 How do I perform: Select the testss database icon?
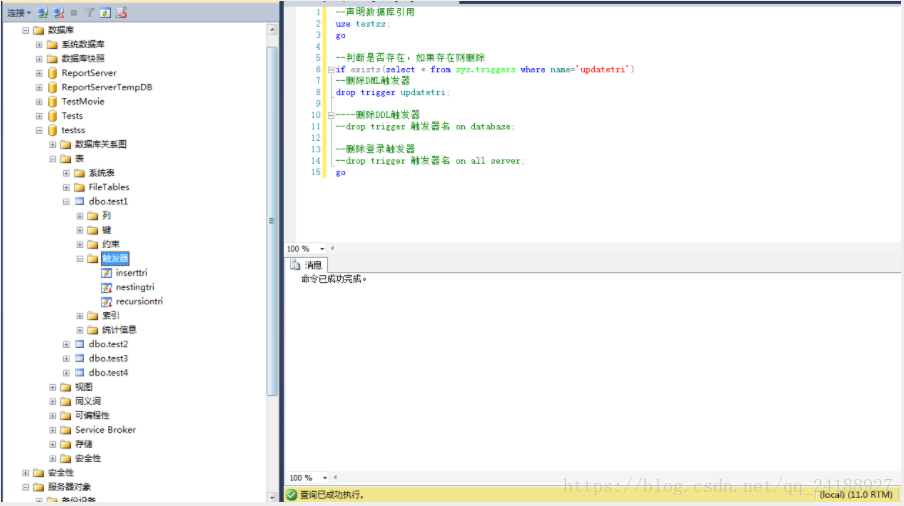point(52,130)
